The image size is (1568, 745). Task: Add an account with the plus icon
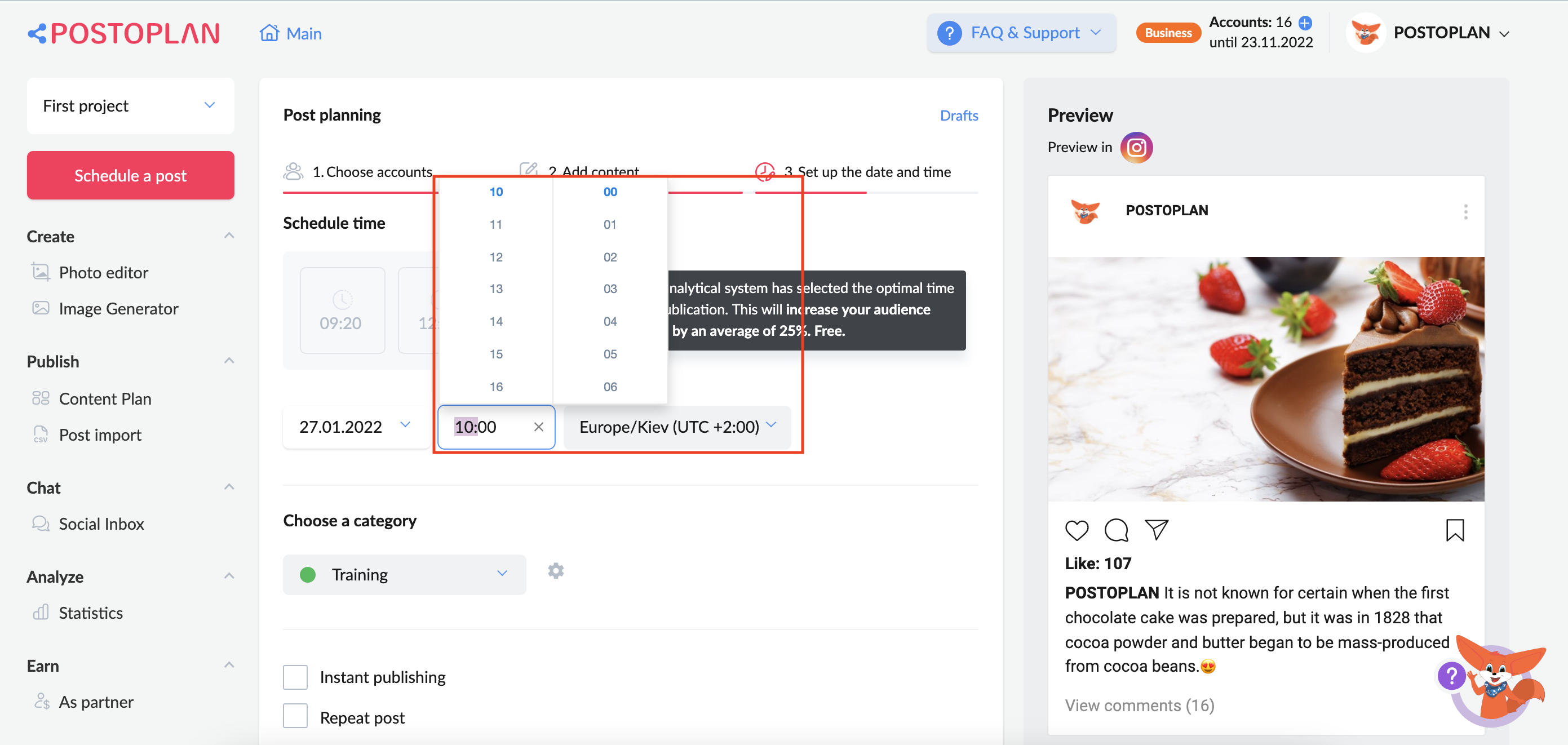click(1305, 23)
